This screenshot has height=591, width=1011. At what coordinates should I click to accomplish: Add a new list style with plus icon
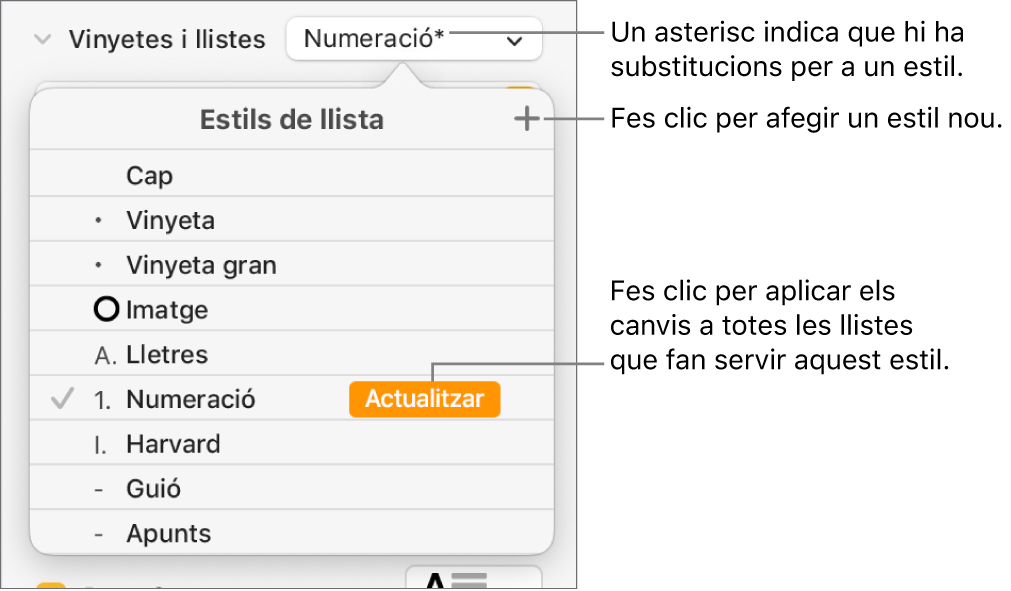[527, 119]
